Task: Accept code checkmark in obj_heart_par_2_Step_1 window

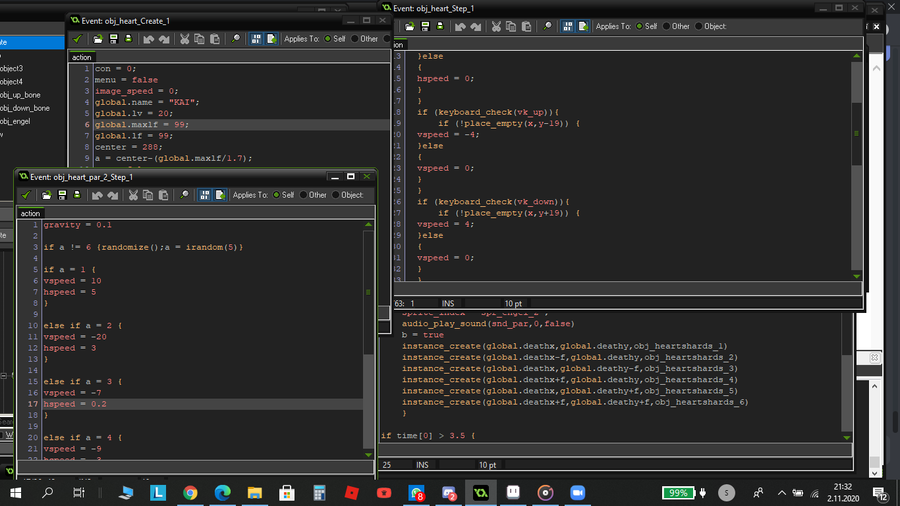Action: (26, 195)
